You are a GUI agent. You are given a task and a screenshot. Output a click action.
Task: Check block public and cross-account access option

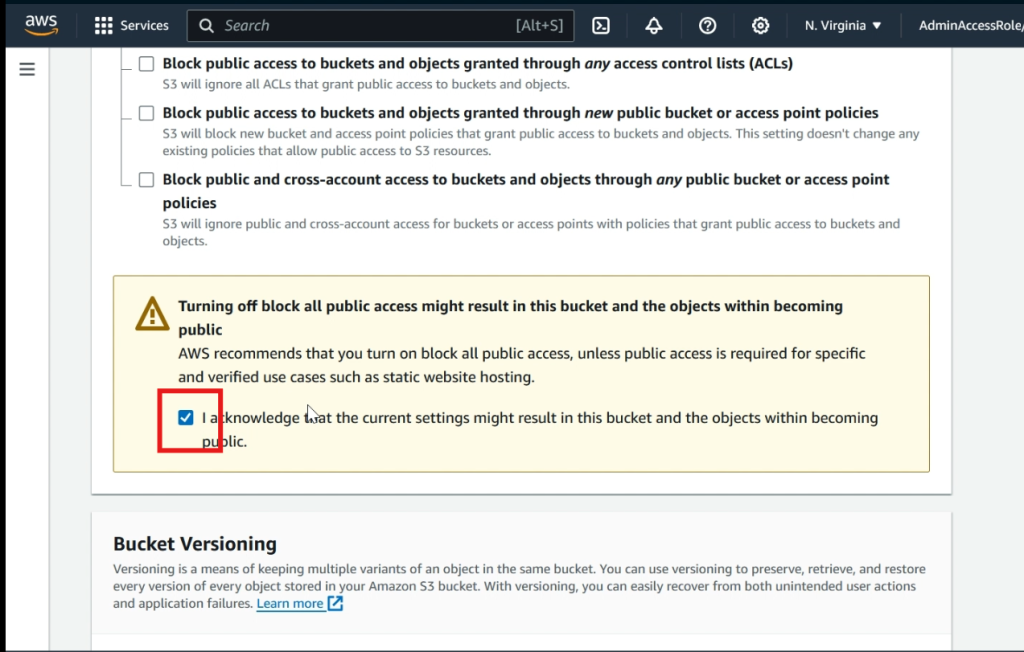[x=147, y=180]
